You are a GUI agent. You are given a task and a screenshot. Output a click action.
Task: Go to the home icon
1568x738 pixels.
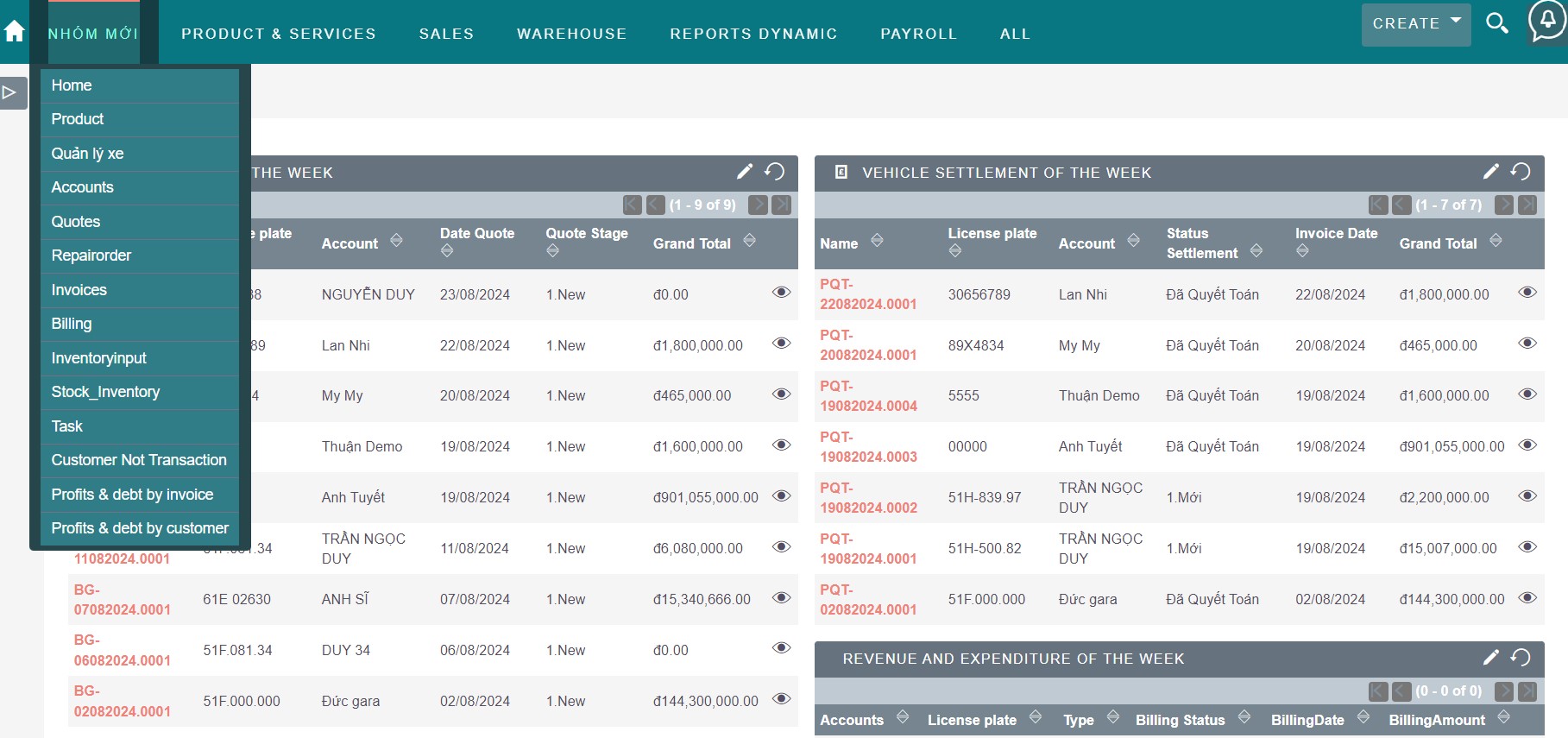(15, 32)
